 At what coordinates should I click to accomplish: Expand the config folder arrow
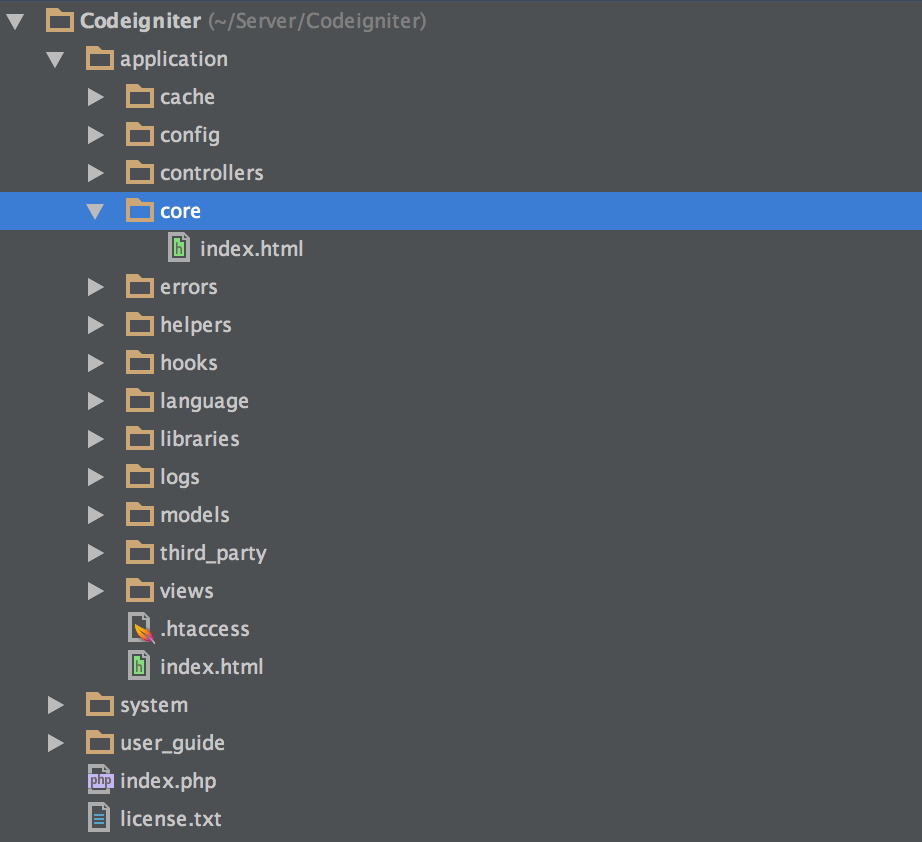pyautogui.click(x=96, y=135)
